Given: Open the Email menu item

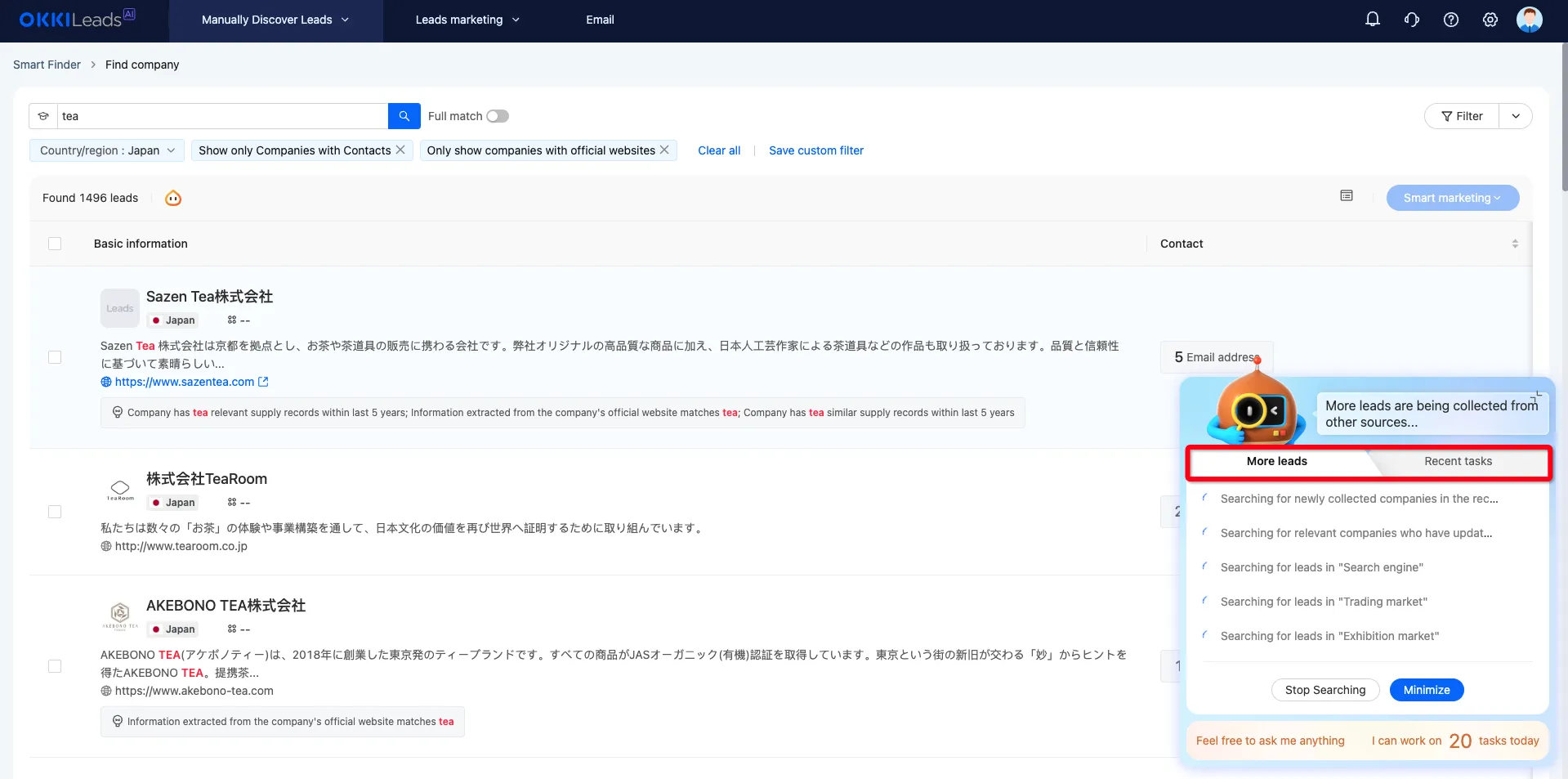Looking at the screenshot, I should (600, 20).
